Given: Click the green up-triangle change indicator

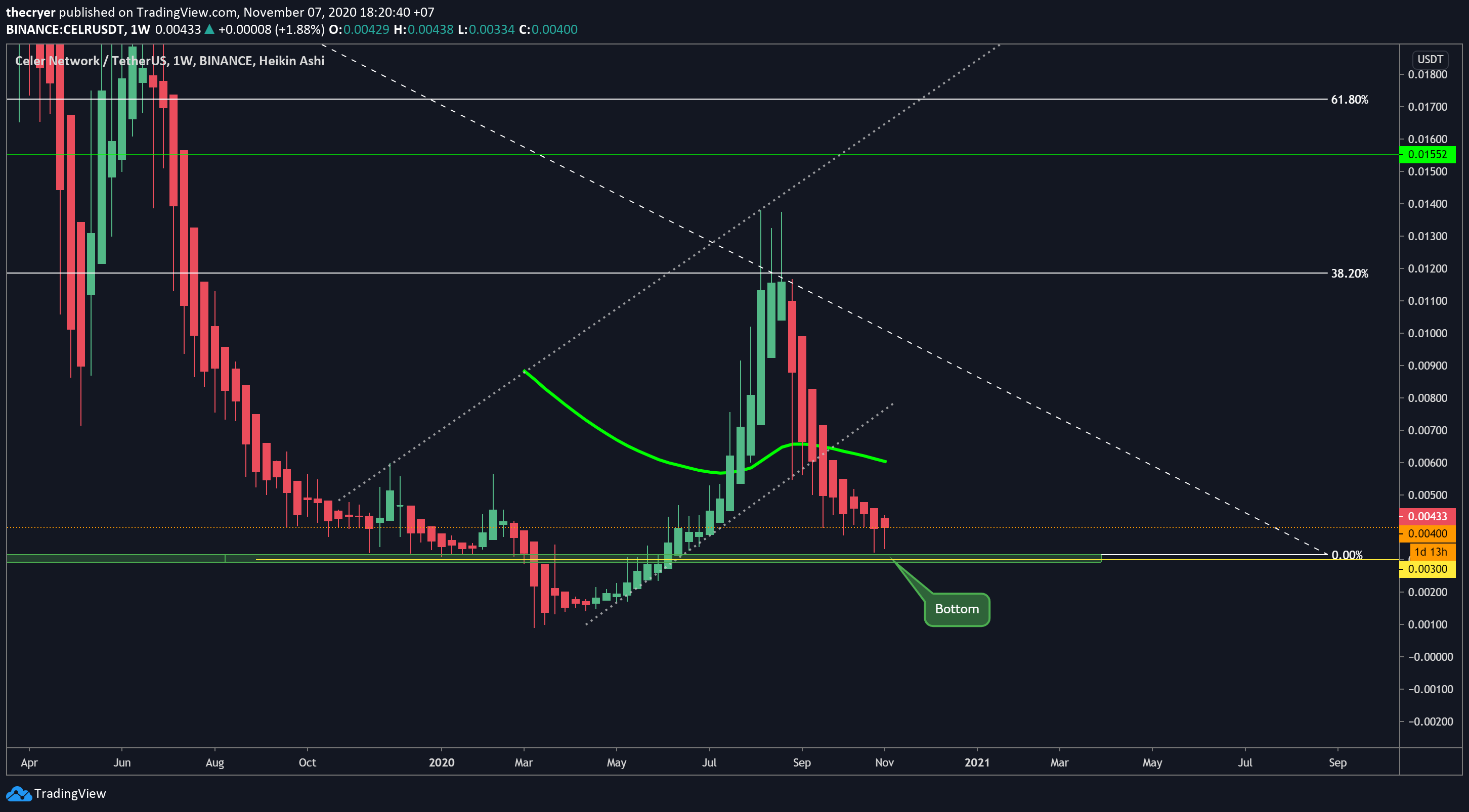Looking at the screenshot, I should coord(209,30).
